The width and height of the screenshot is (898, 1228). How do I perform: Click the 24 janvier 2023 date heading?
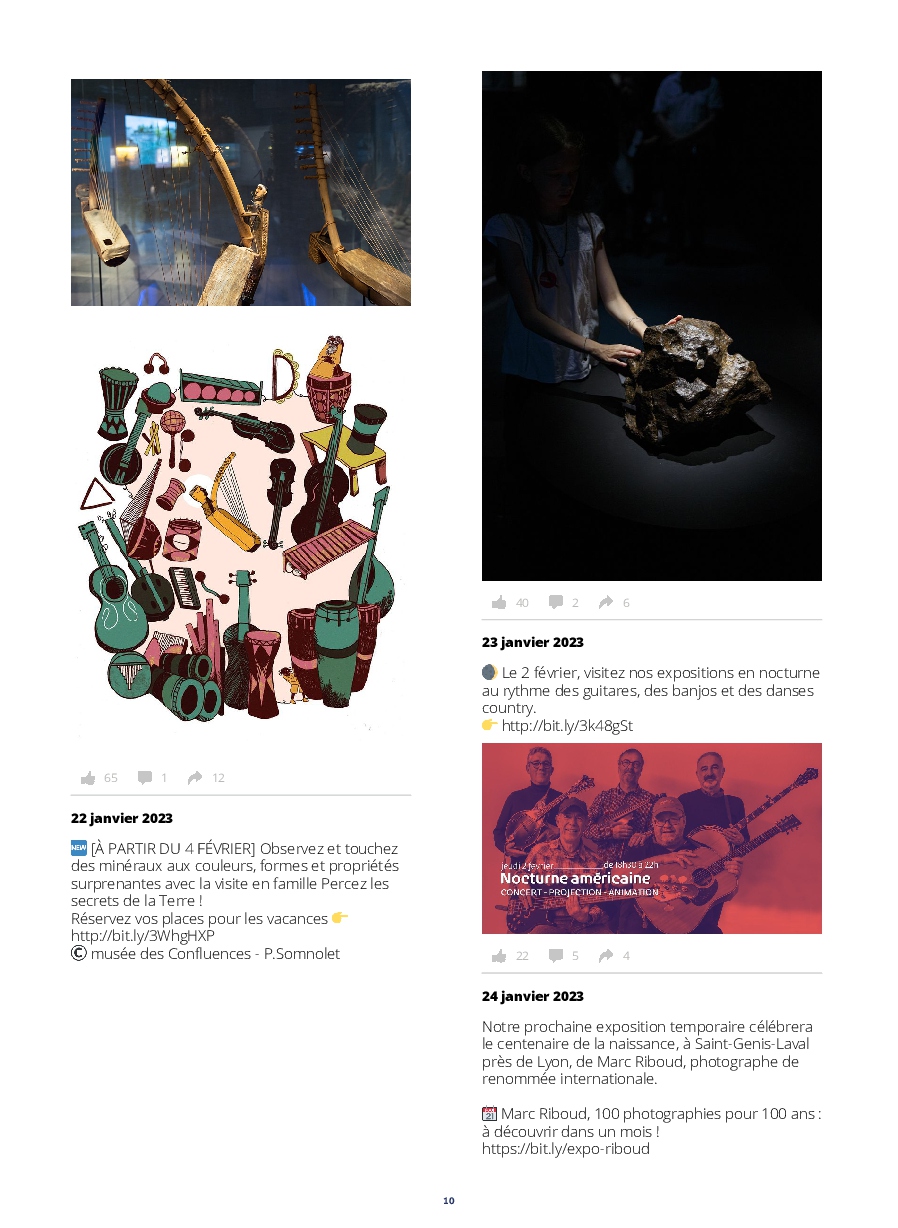(x=533, y=996)
